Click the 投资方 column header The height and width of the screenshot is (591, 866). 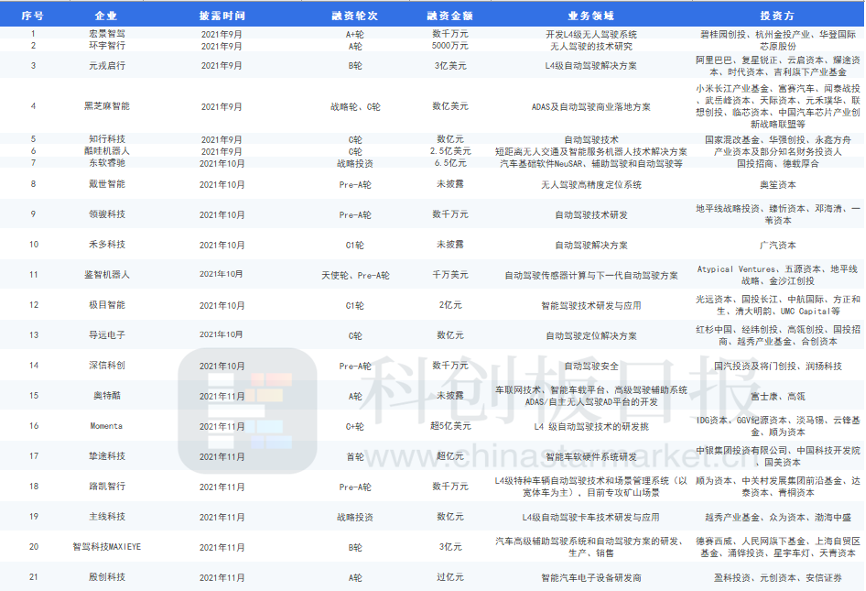pos(777,15)
